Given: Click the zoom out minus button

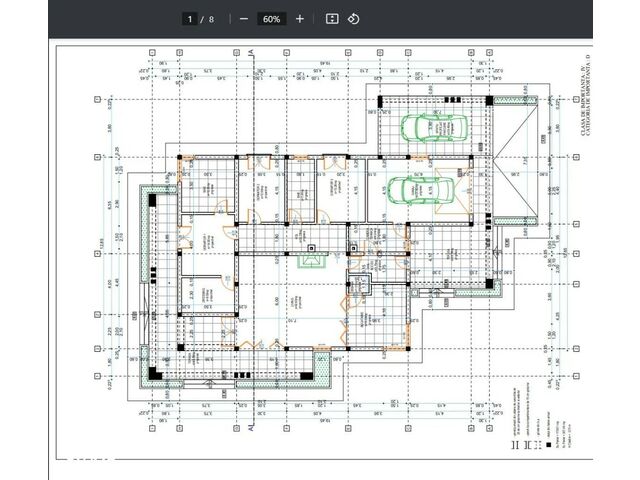Looking at the screenshot, I should pos(244,19).
